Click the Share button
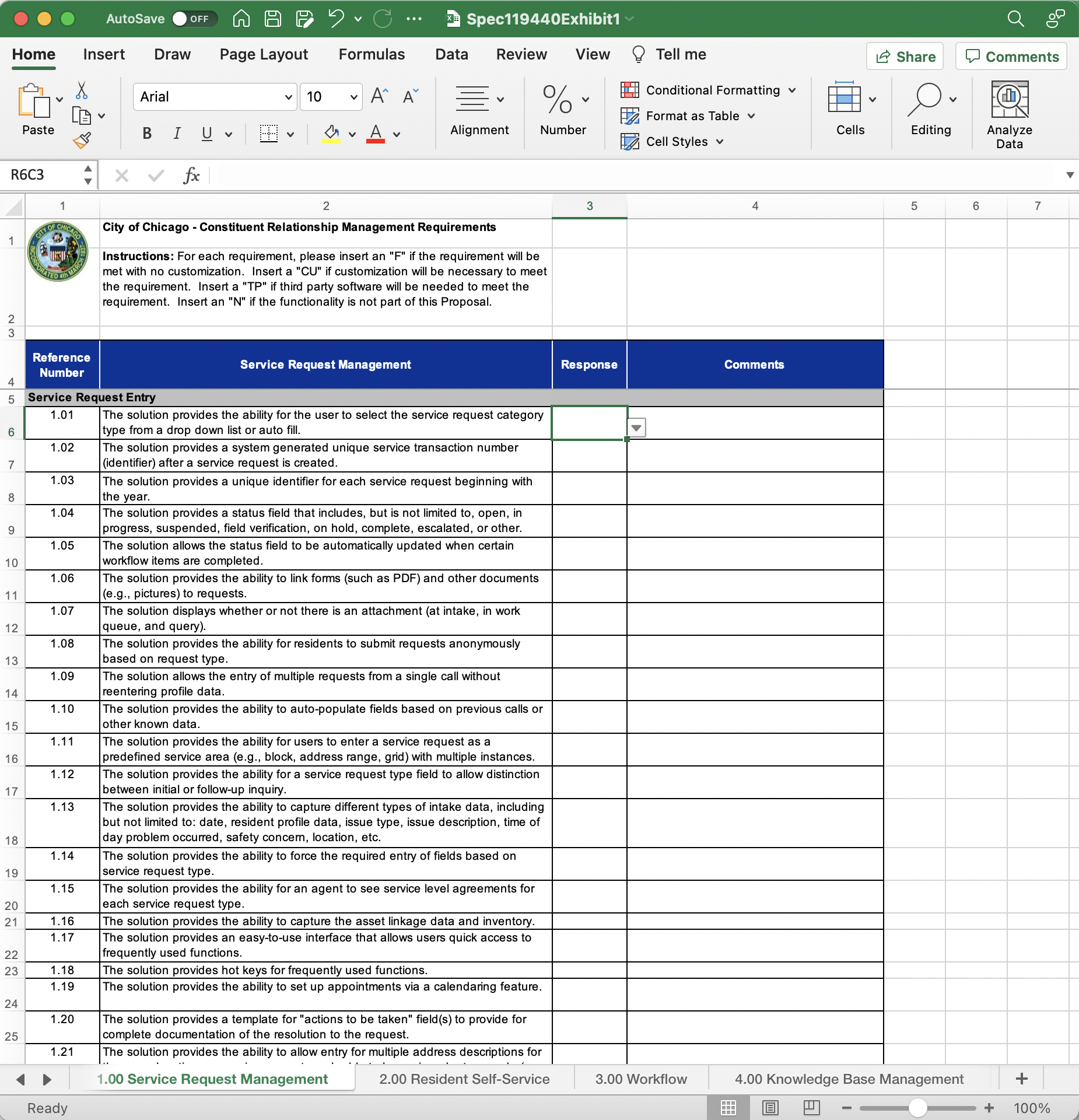Viewport: 1079px width, 1120px height. 905,57
